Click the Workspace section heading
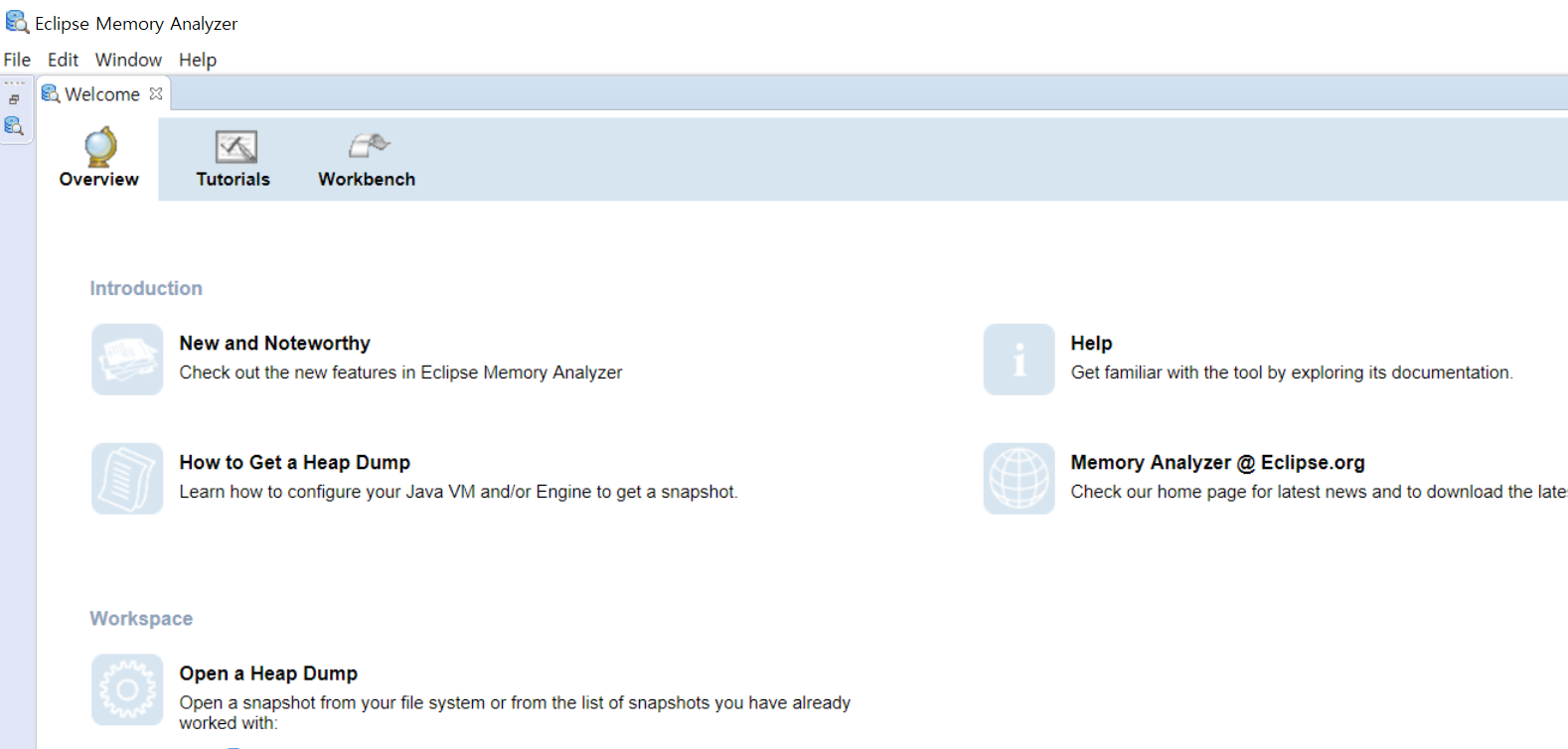Image resolution: width=1568 pixels, height=749 pixels. click(x=141, y=618)
